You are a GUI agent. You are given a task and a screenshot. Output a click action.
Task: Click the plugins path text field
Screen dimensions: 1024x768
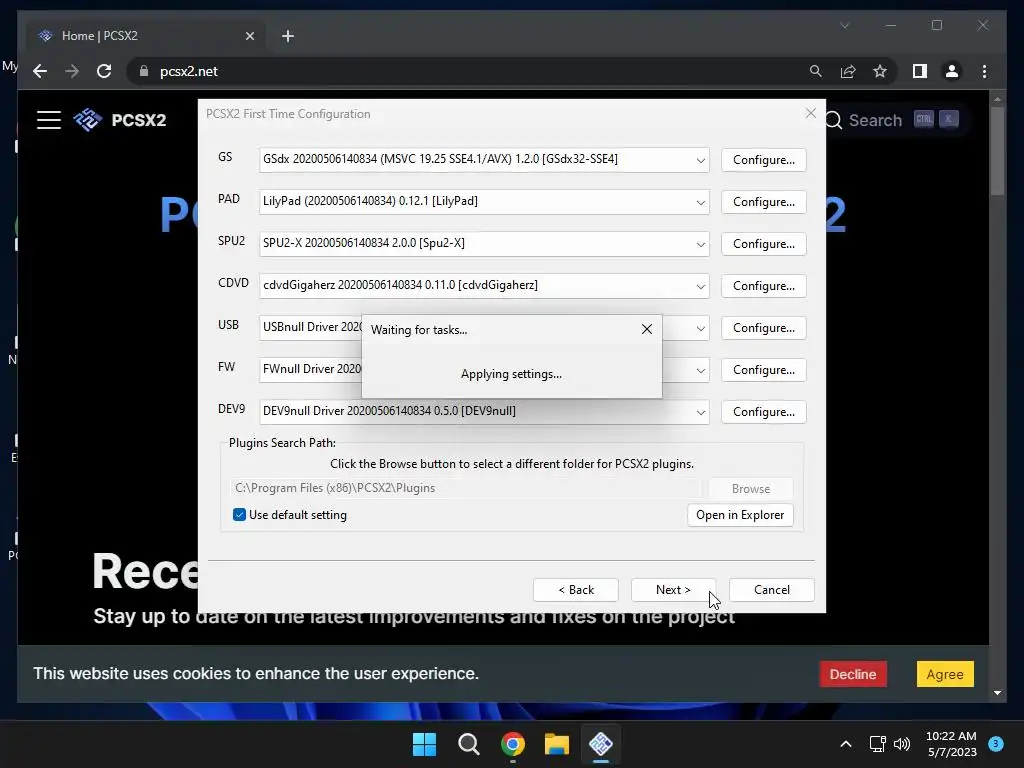[x=466, y=488]
